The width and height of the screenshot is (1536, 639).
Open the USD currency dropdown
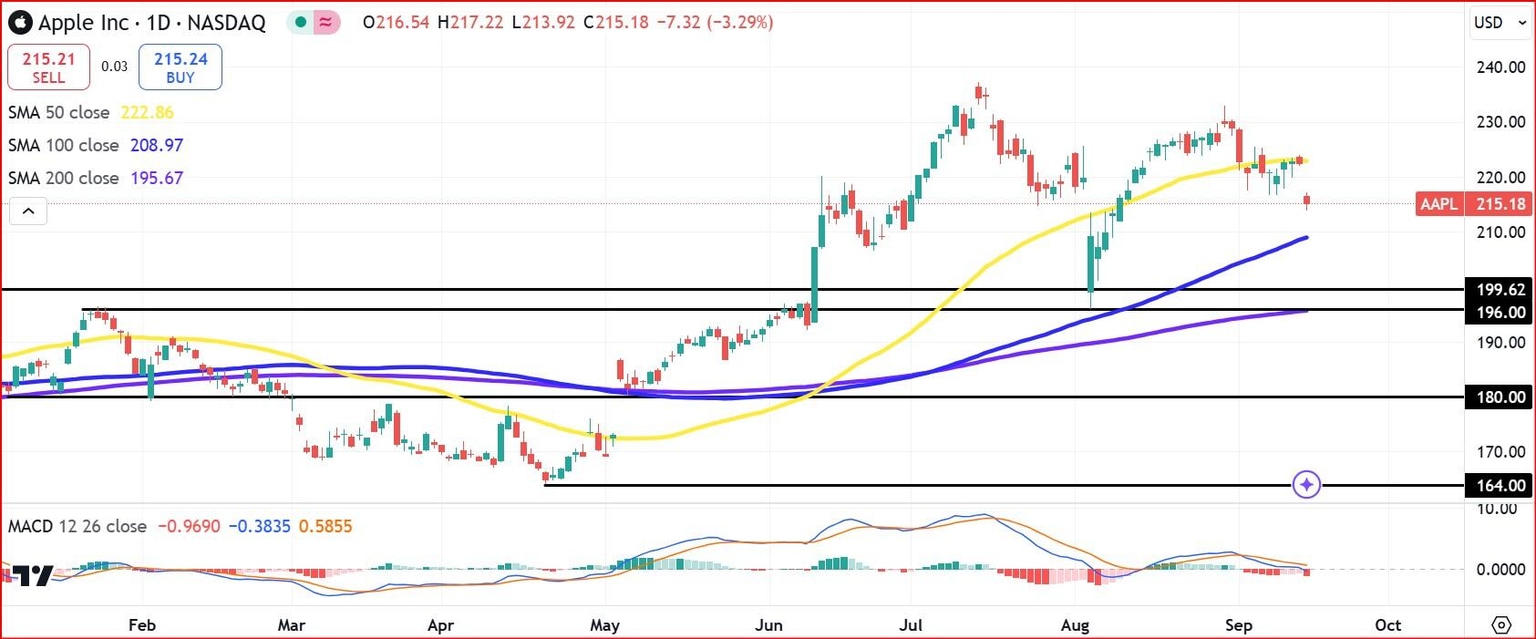1496,23
